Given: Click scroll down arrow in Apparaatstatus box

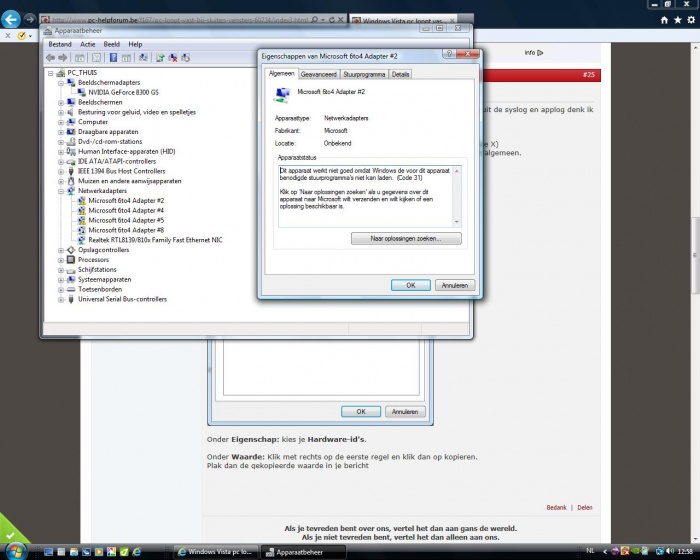Looking at the screenshot, I should pos(457,222).
